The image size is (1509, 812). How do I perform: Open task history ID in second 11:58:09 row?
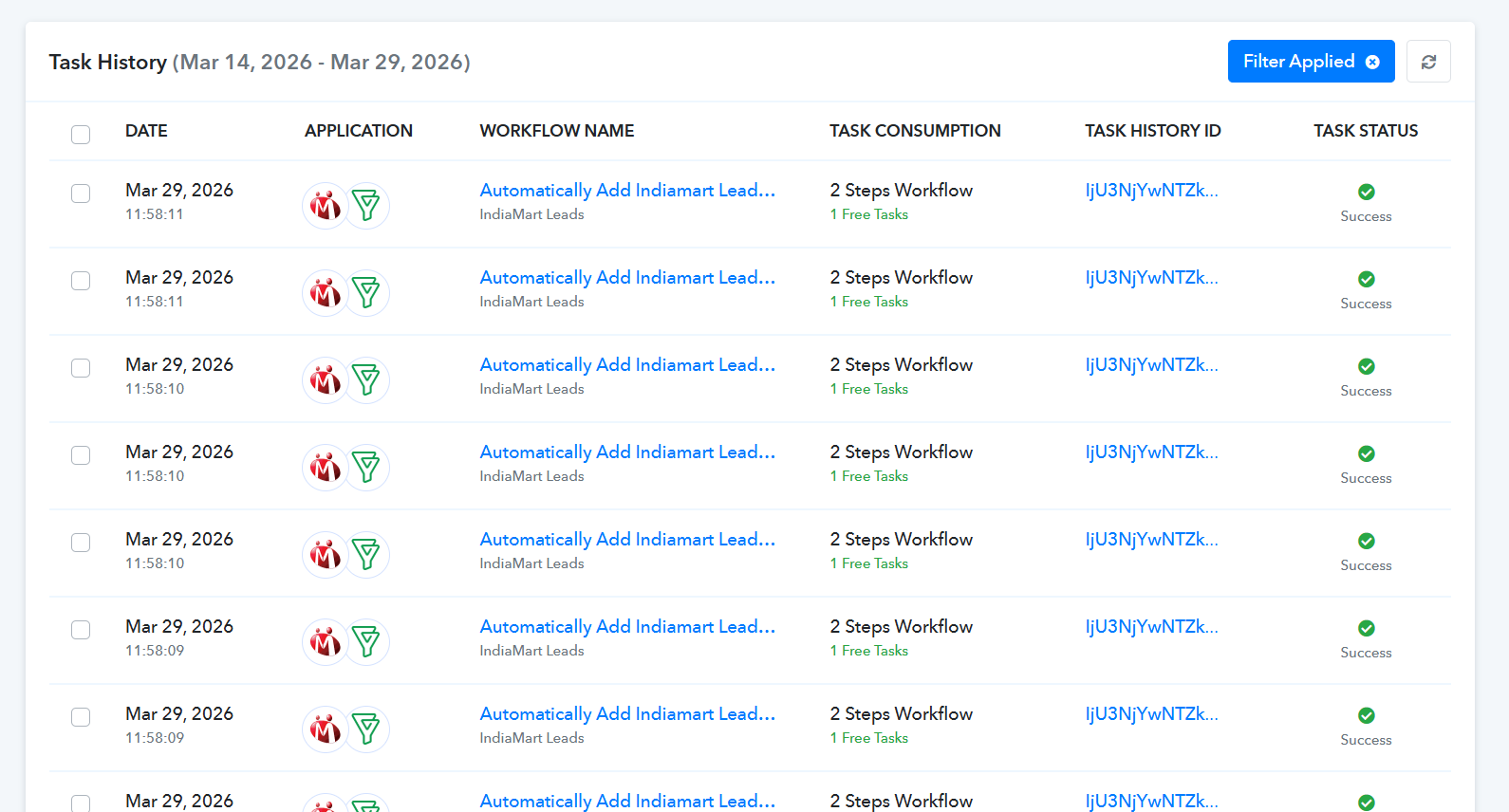[x=1151, y=714]
